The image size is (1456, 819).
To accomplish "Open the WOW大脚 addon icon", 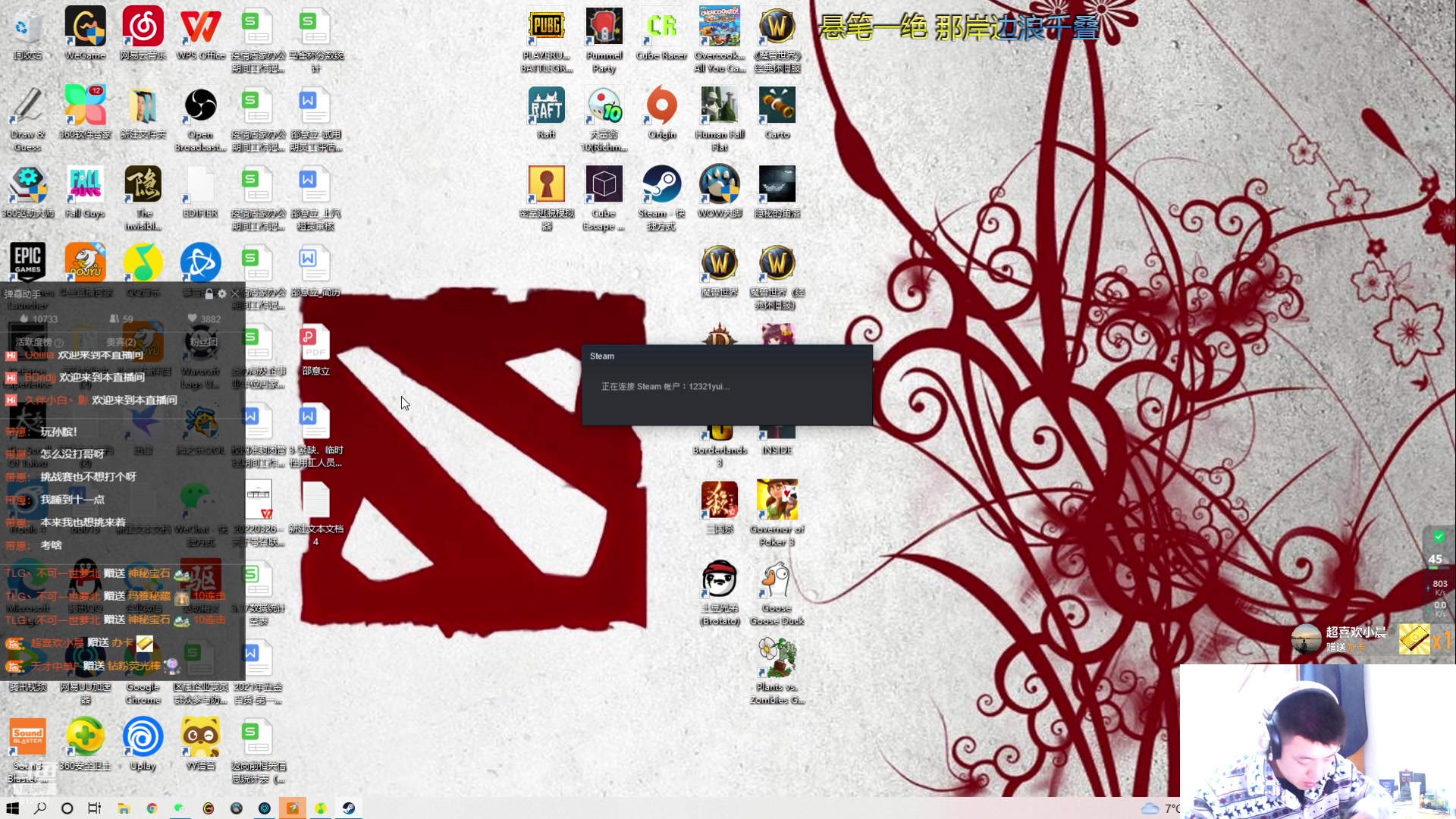I will [x=720, y=192].
